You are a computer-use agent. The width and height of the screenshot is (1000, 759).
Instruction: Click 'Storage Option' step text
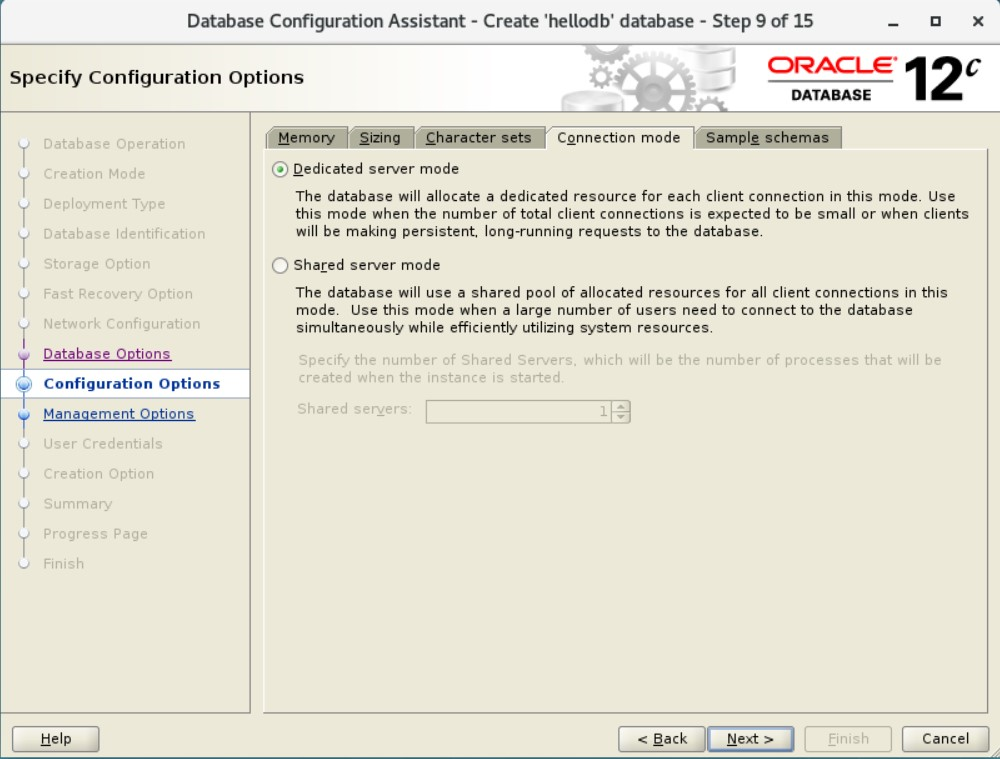coord(97,264)
